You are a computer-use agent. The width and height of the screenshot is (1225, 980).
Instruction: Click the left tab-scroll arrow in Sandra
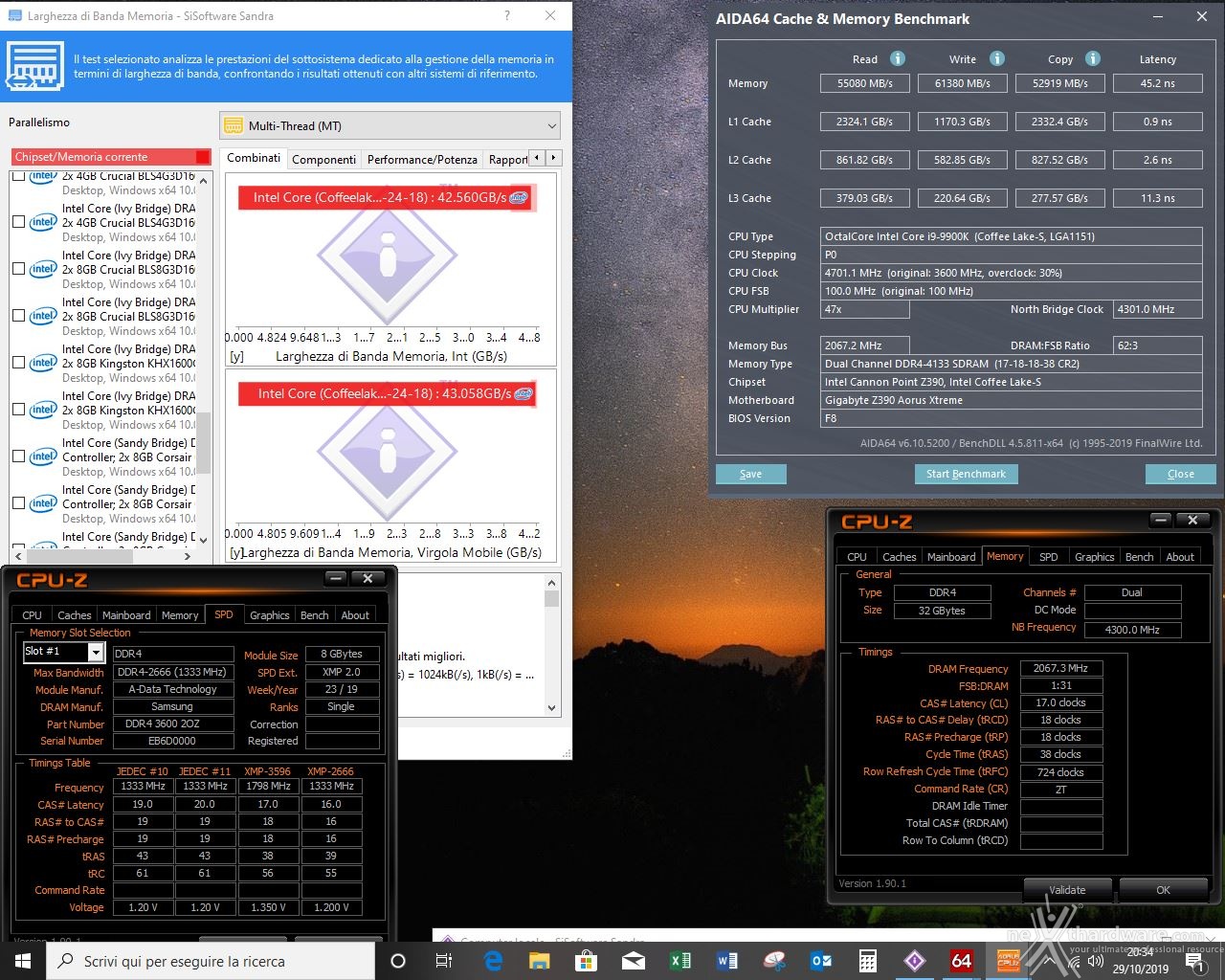pyautogui.click(x=537, y=158)
